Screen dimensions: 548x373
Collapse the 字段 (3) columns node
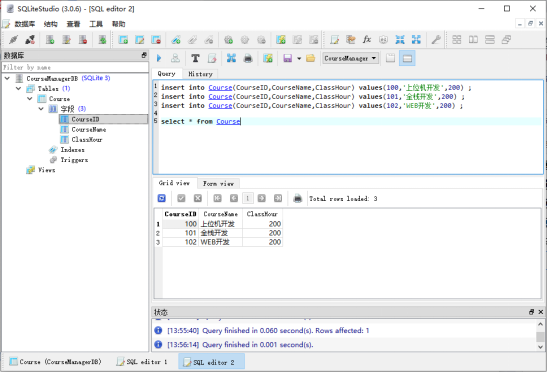(41, 109)
